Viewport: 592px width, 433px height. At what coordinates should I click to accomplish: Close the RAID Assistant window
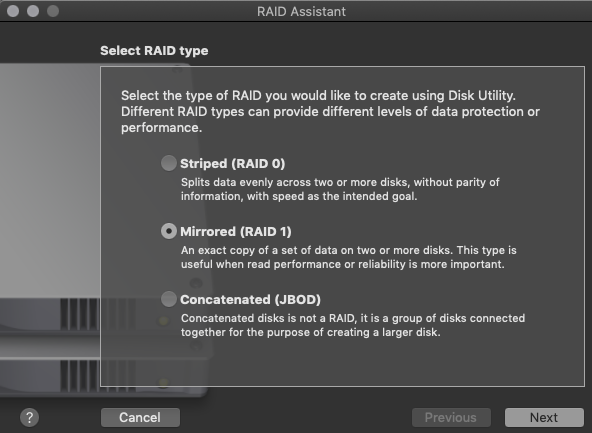point(13,11)
